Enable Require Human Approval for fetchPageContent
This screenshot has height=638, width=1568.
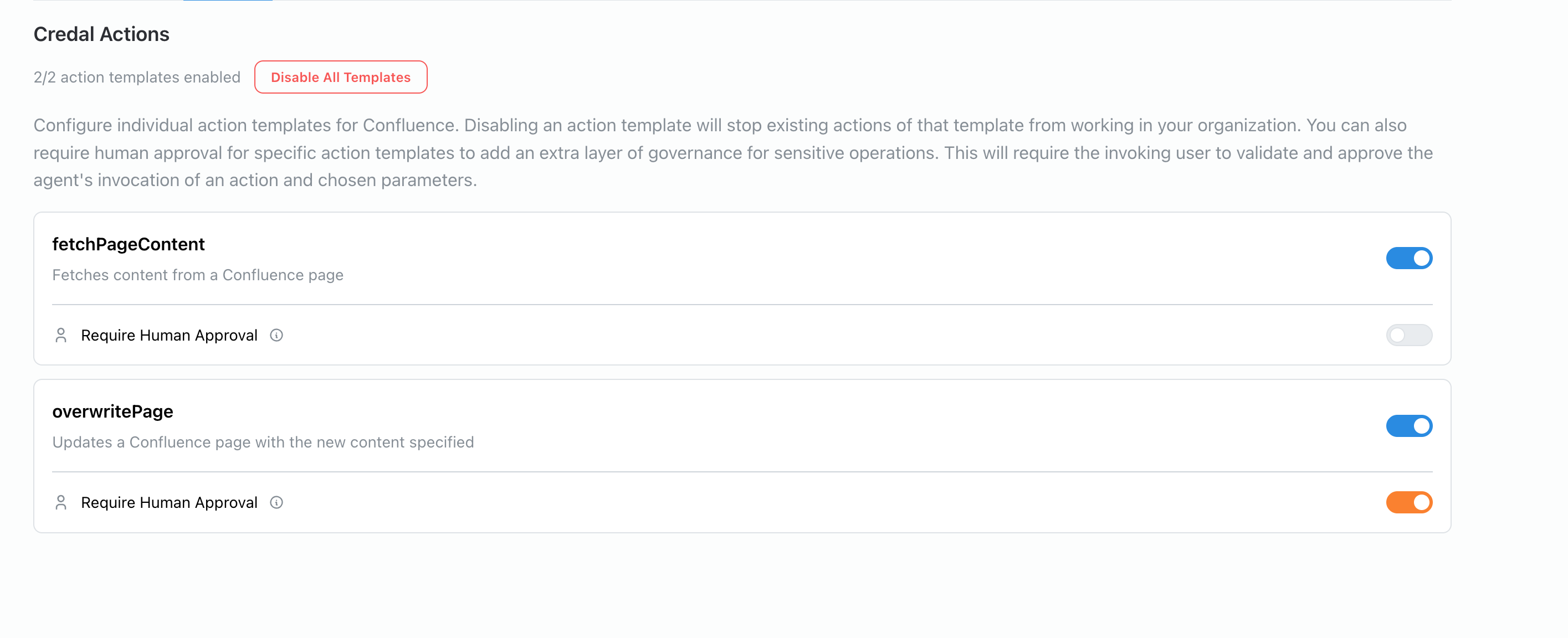pyautogui.click(x=1409, y=335)
